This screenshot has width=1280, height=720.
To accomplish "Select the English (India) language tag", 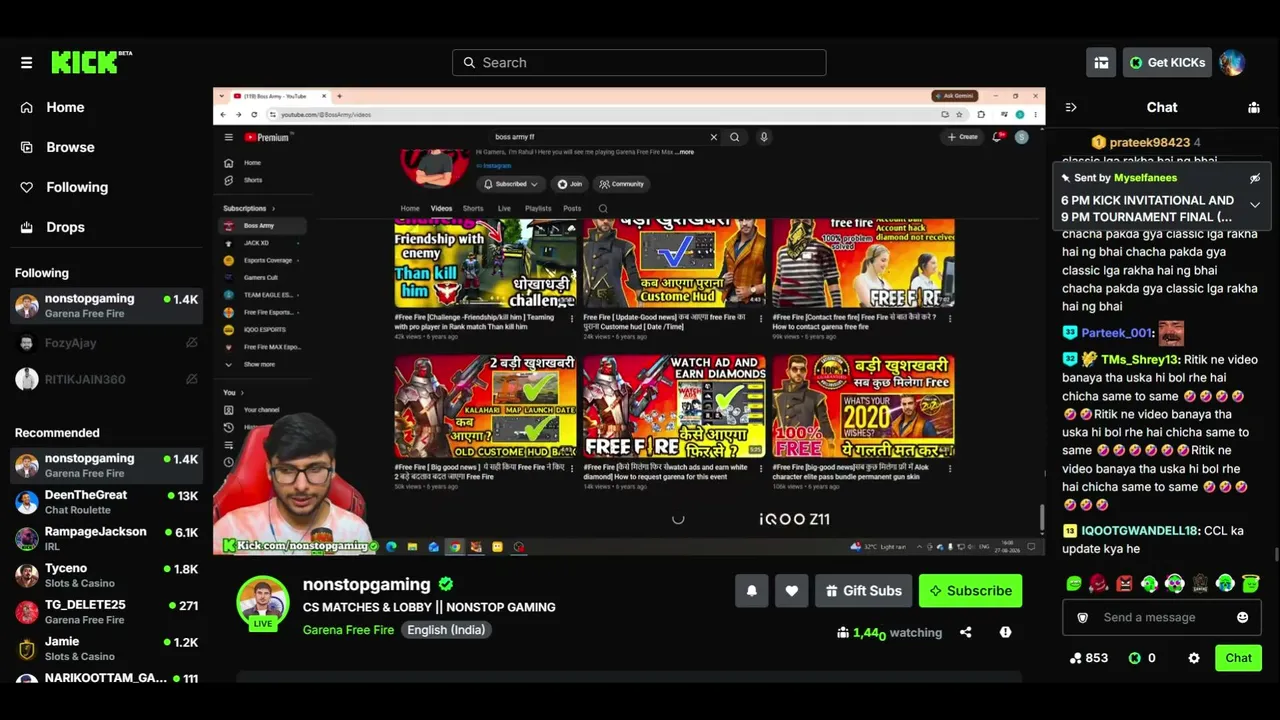I will pyautogui.click(x=446, y=630).
